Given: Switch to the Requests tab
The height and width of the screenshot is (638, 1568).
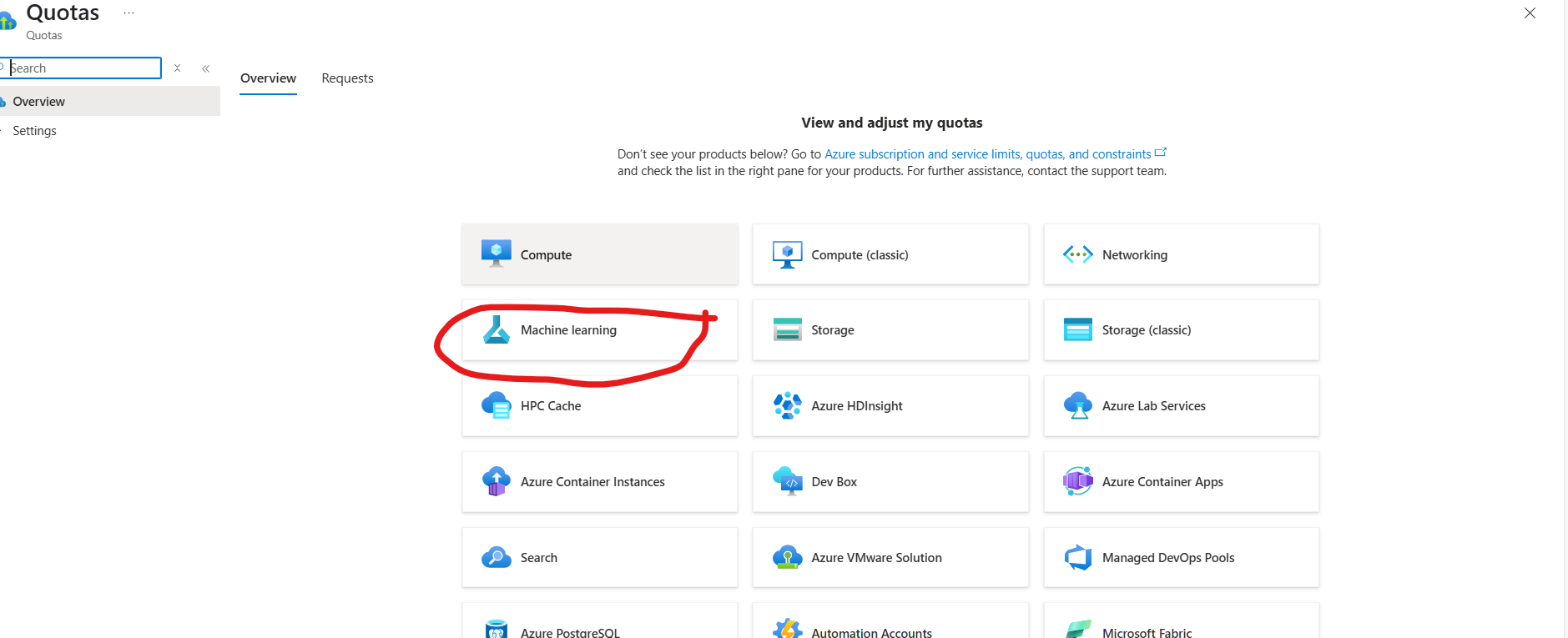Looking at the screenshot, I should pyautogui.click(x=347, y=78).
